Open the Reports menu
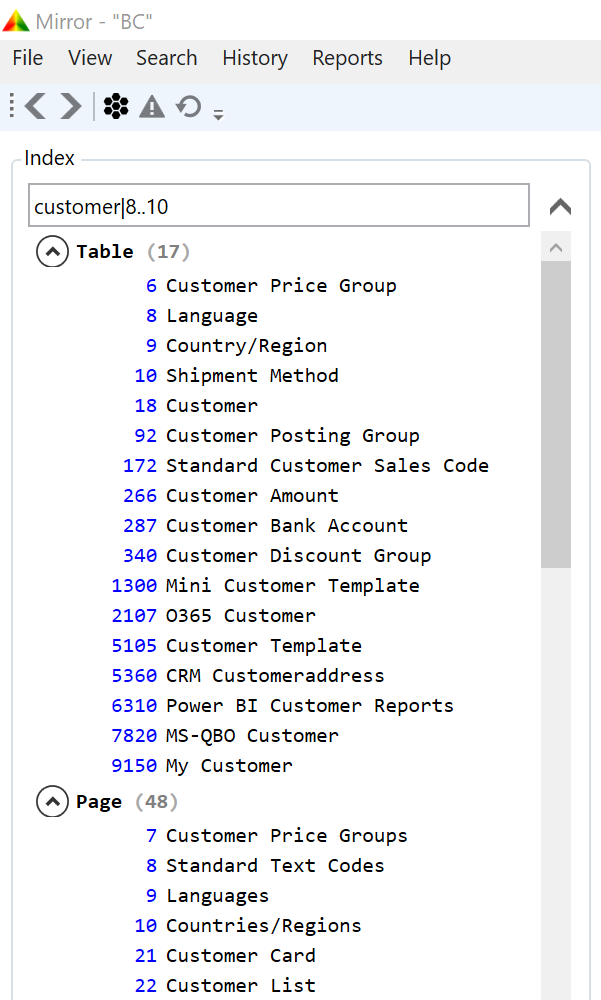The width and height of the screenshot is (601, 1000). pyautogui.click(x=347, y=58)
